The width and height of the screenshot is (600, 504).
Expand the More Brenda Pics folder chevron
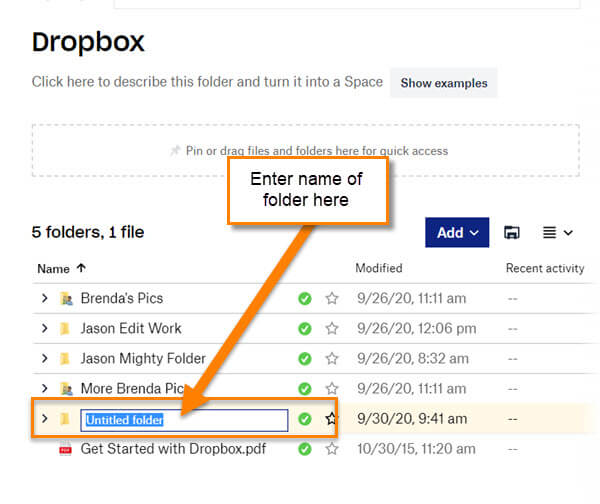click(x=44, y=388)
